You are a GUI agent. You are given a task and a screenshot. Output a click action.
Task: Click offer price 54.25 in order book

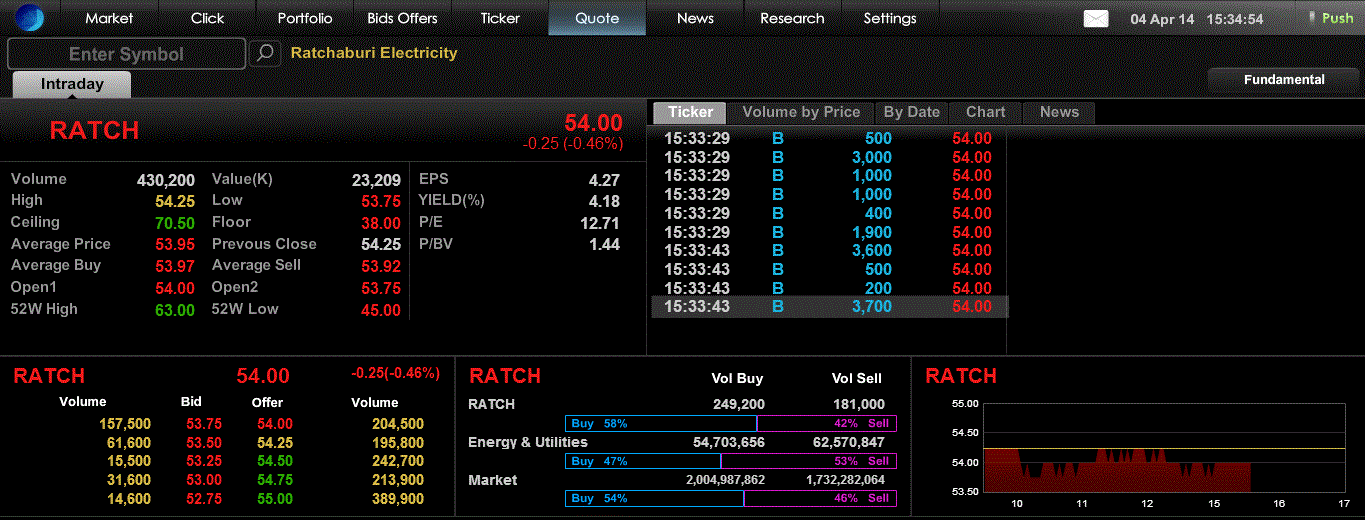(274, 443)
